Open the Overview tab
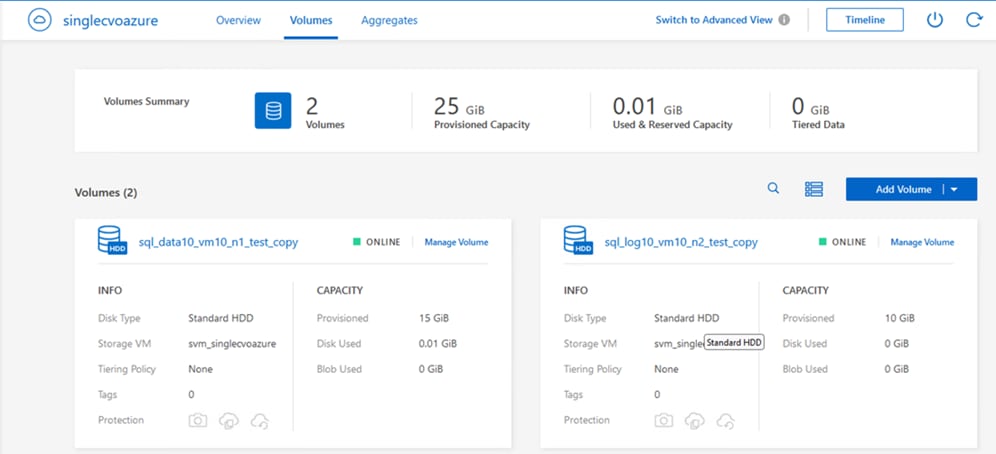Image resolution: width=996 pixels, height=454 pixels. (238, 20)
